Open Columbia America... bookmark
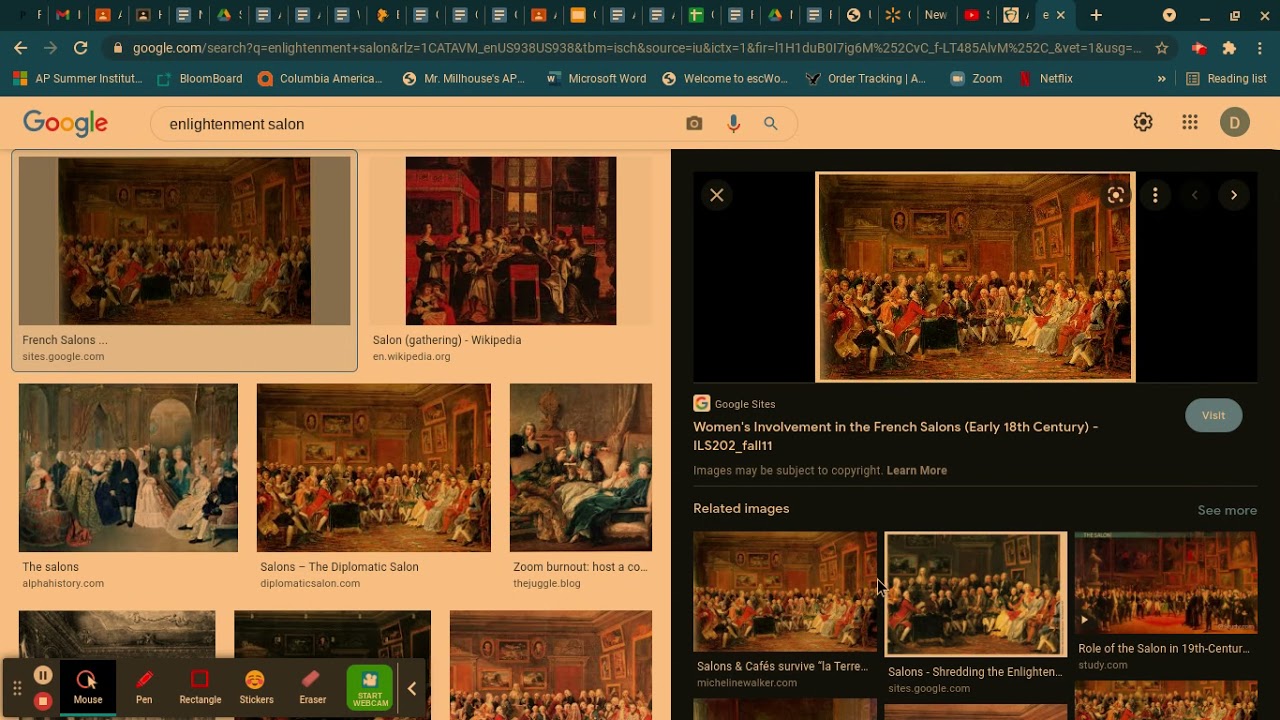1280x720 pixels. click(320, 78)
